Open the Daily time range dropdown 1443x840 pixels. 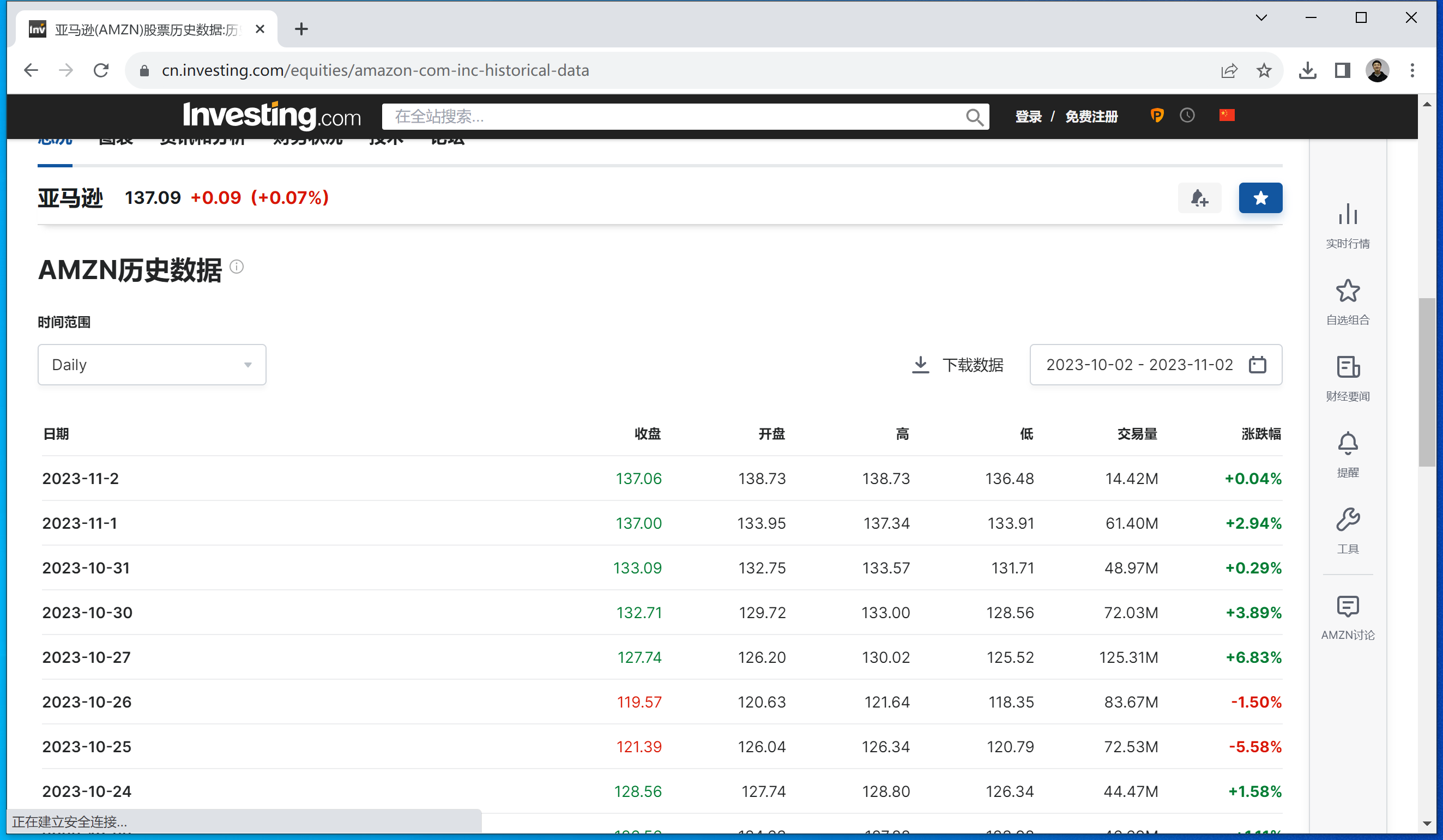tap(152, 365)
